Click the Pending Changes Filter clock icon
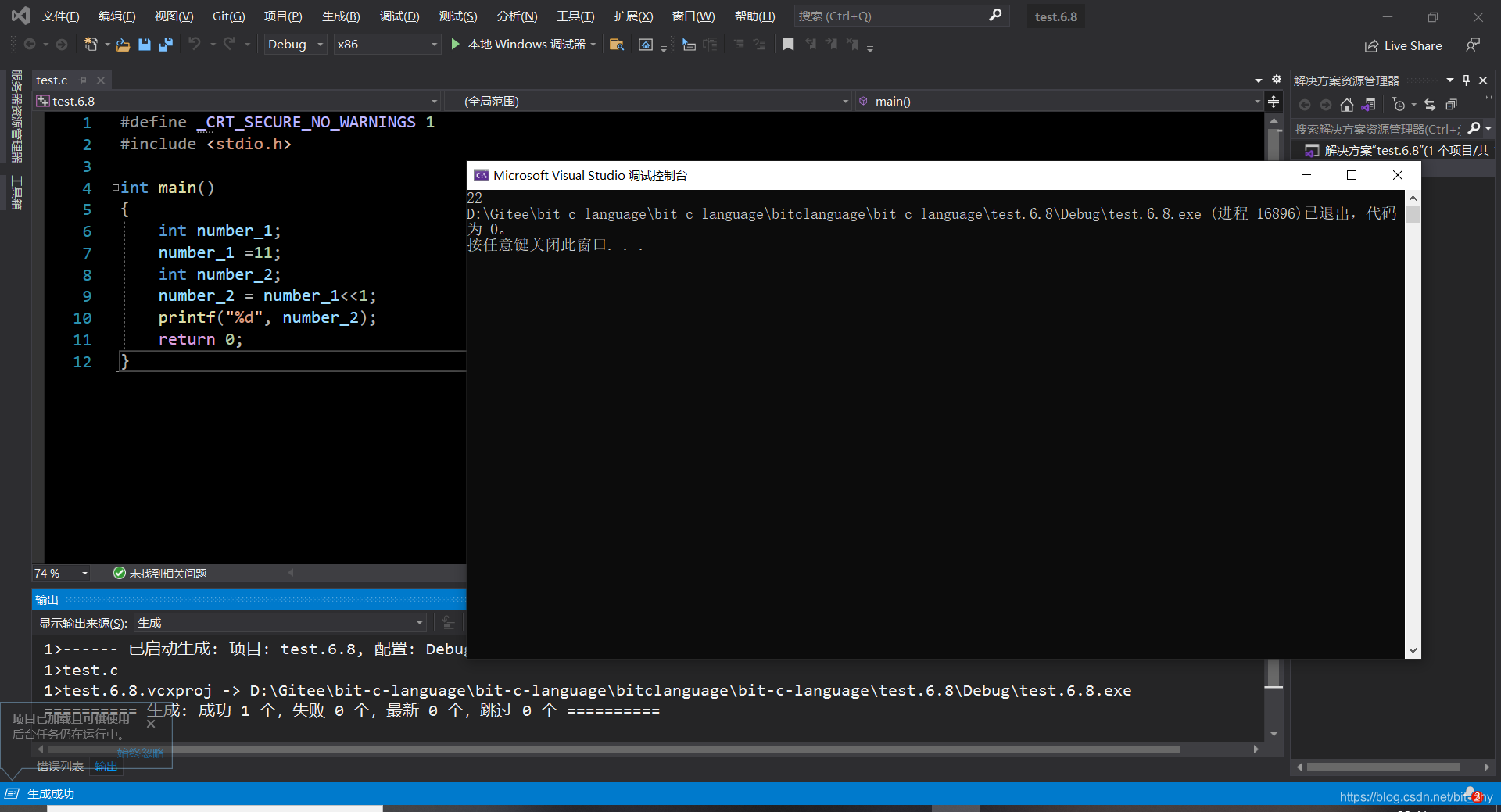Screen dimensions: 1501x812 click(x=1399, y=105)
